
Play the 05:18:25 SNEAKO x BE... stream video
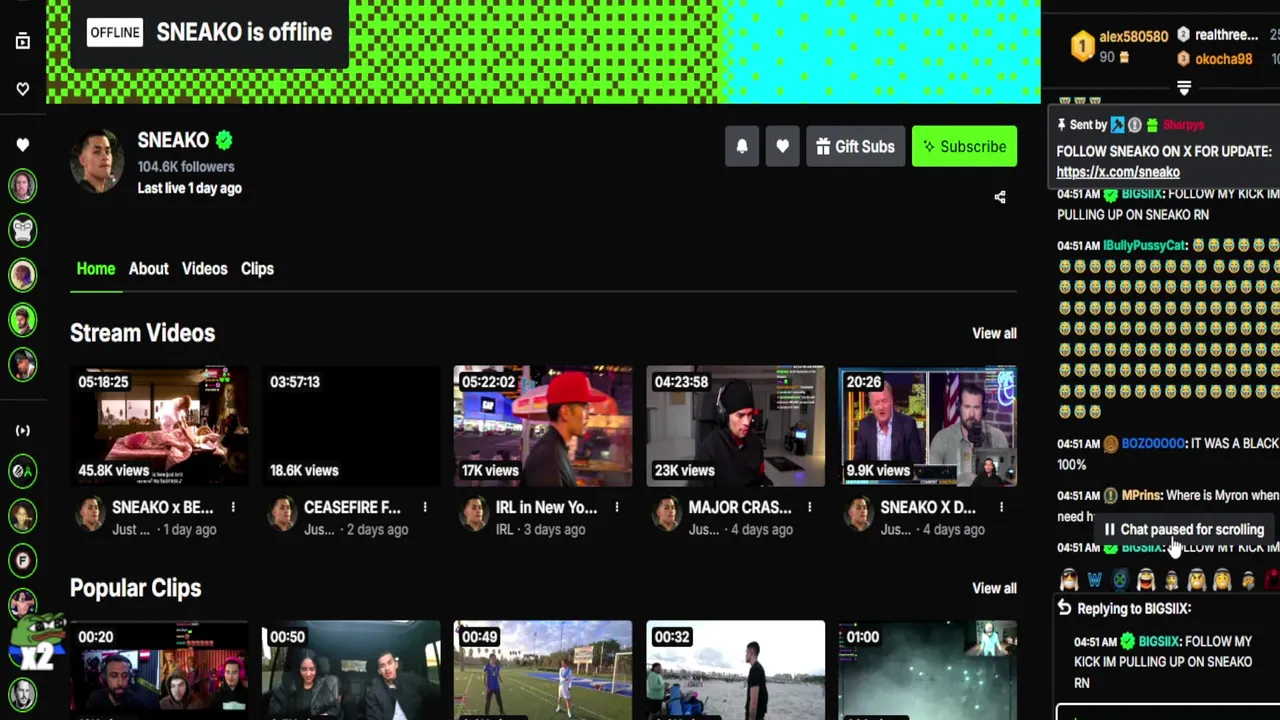pyautogui.click(x=159, y=426)
